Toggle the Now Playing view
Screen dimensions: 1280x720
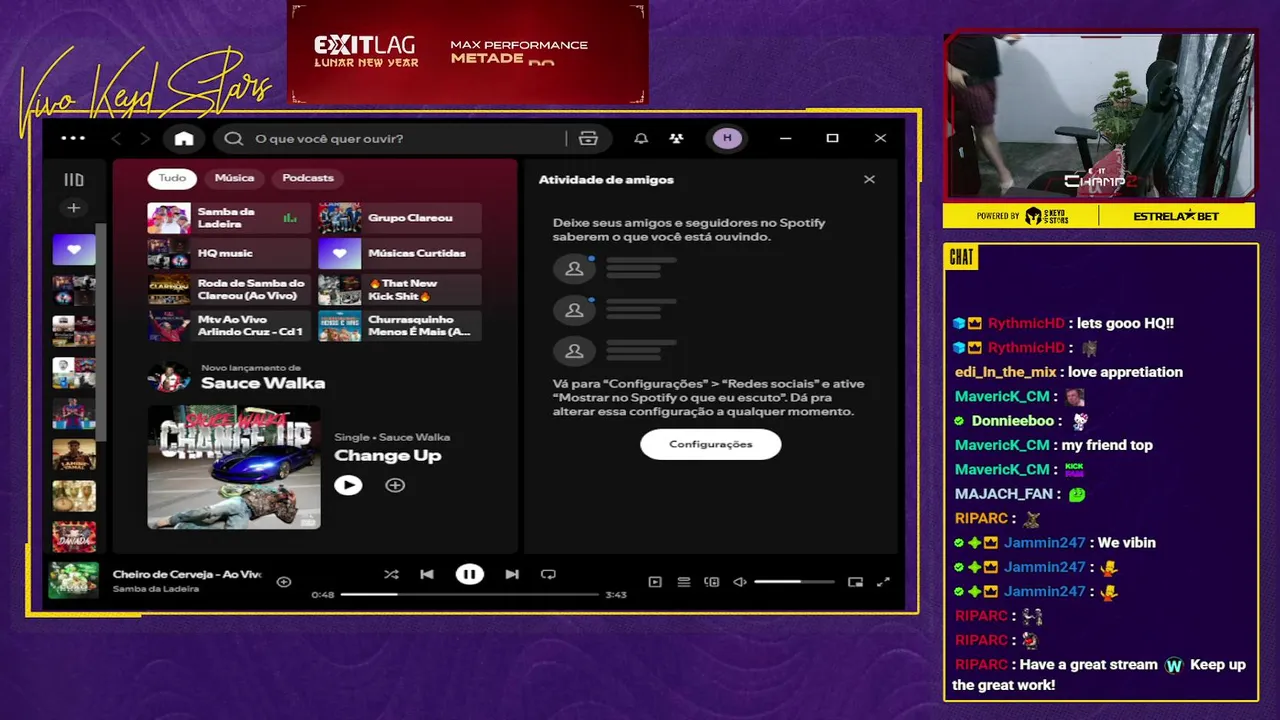655,581
